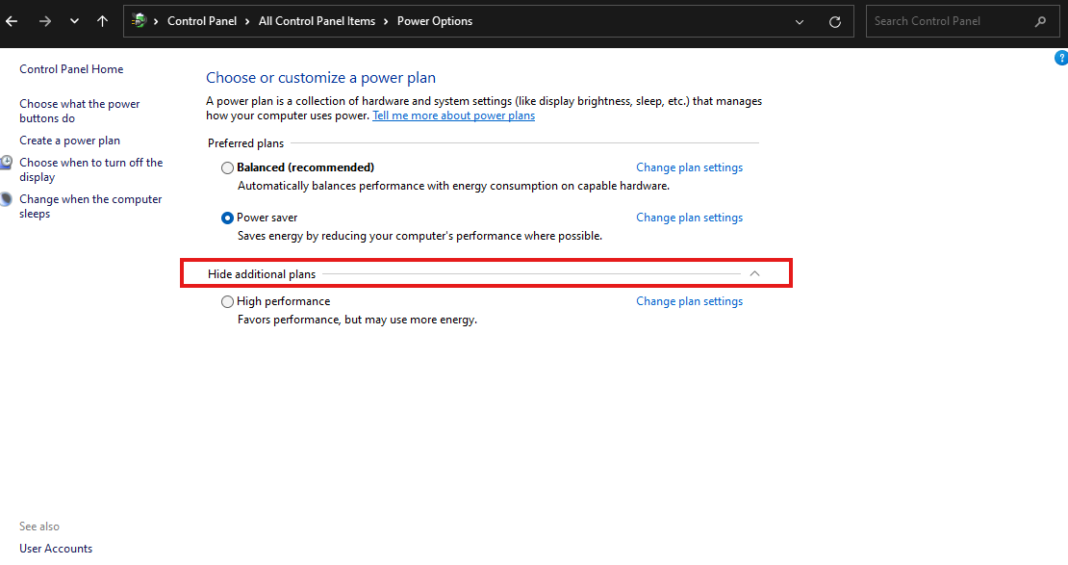The image size is (1068, 565).
Task: Open the recent locations dropdown arrow
Action: pos(74,21)
